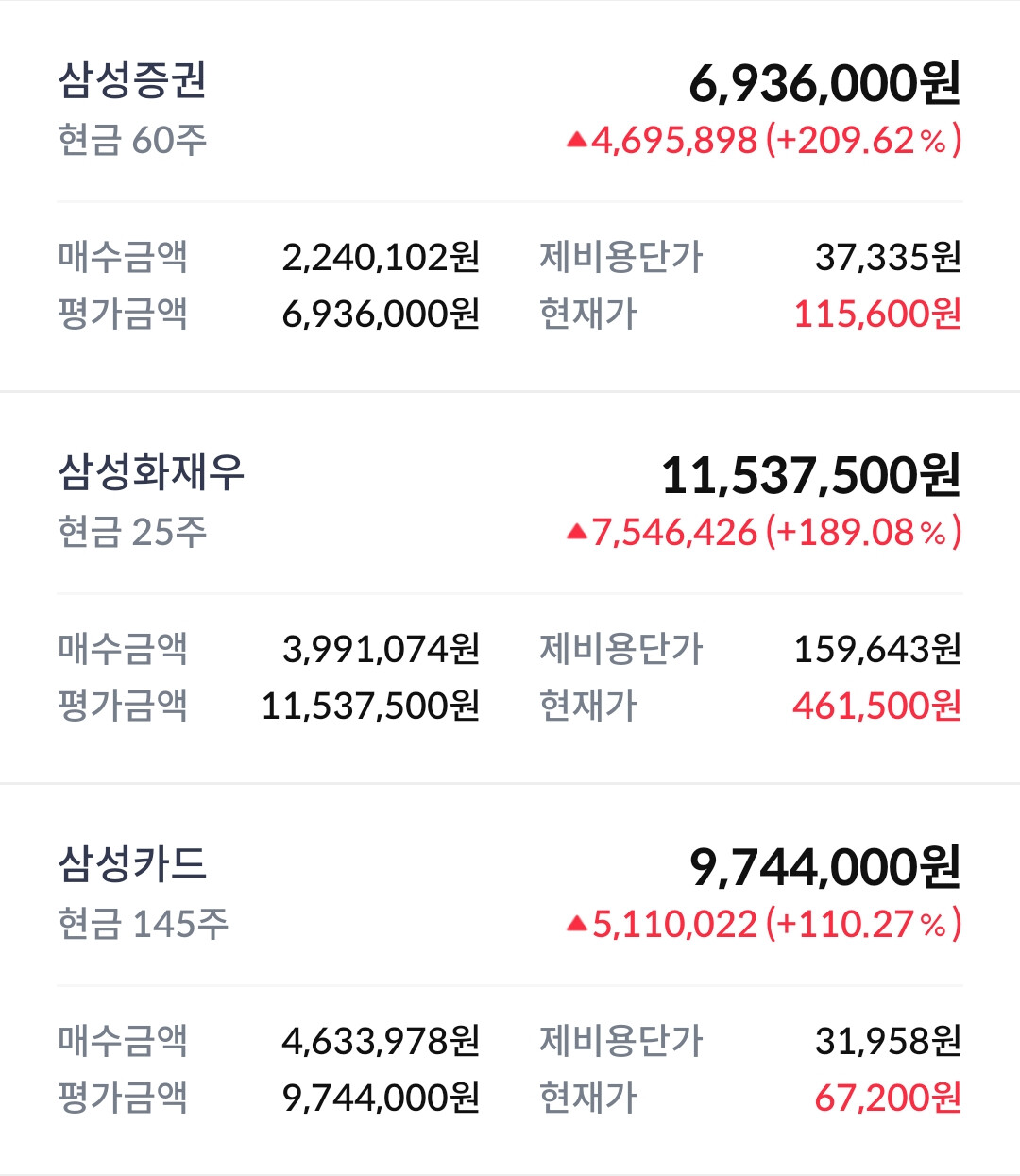The image size is (1020, 1176).
Task: Click the 4,633,978원 purchase amount
Action: coord(381,1041)
